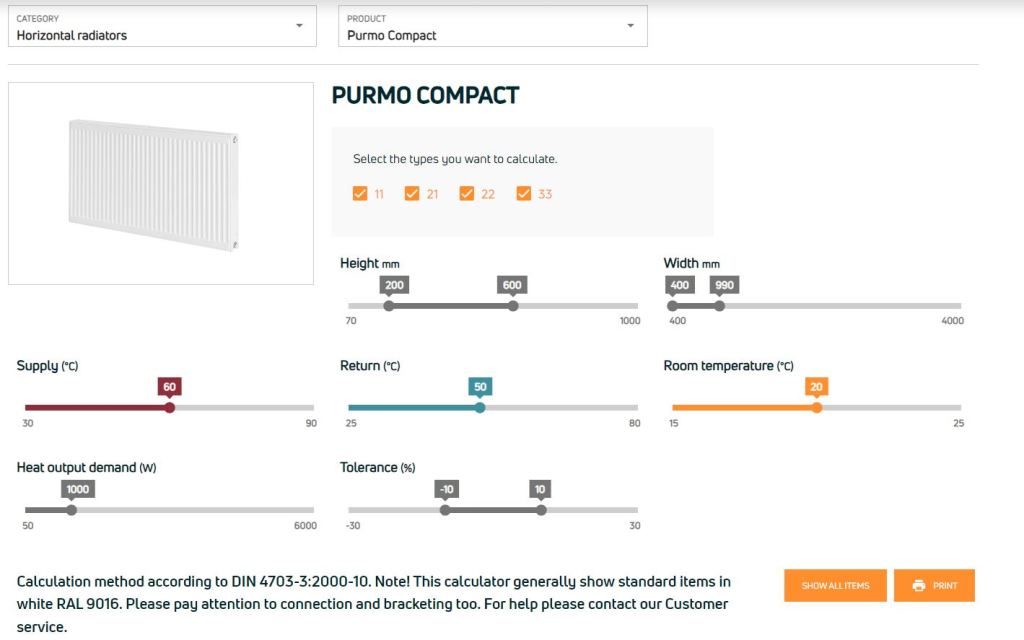1024x640 pixels.
Task: Click the lower Tolerance handle at -10
Action: 445,510
